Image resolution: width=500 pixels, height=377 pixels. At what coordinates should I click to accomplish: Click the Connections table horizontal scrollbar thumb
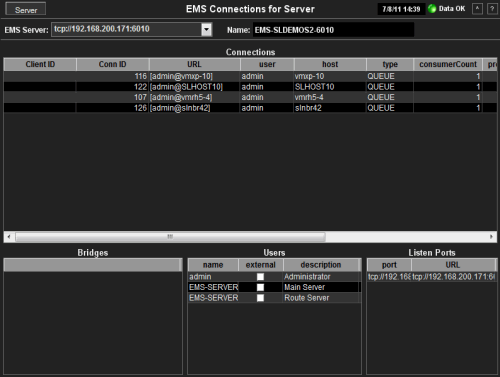coord(170,237)
